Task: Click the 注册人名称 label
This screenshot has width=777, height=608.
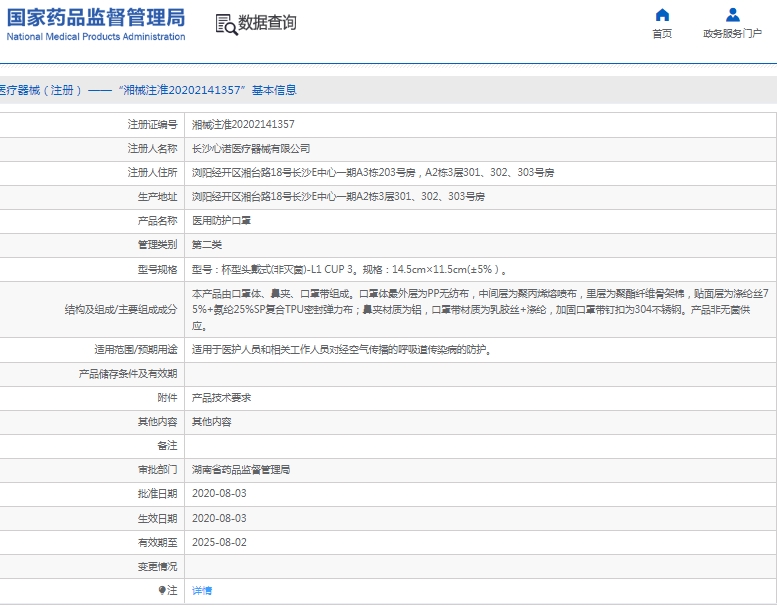Action: (152, 149)
